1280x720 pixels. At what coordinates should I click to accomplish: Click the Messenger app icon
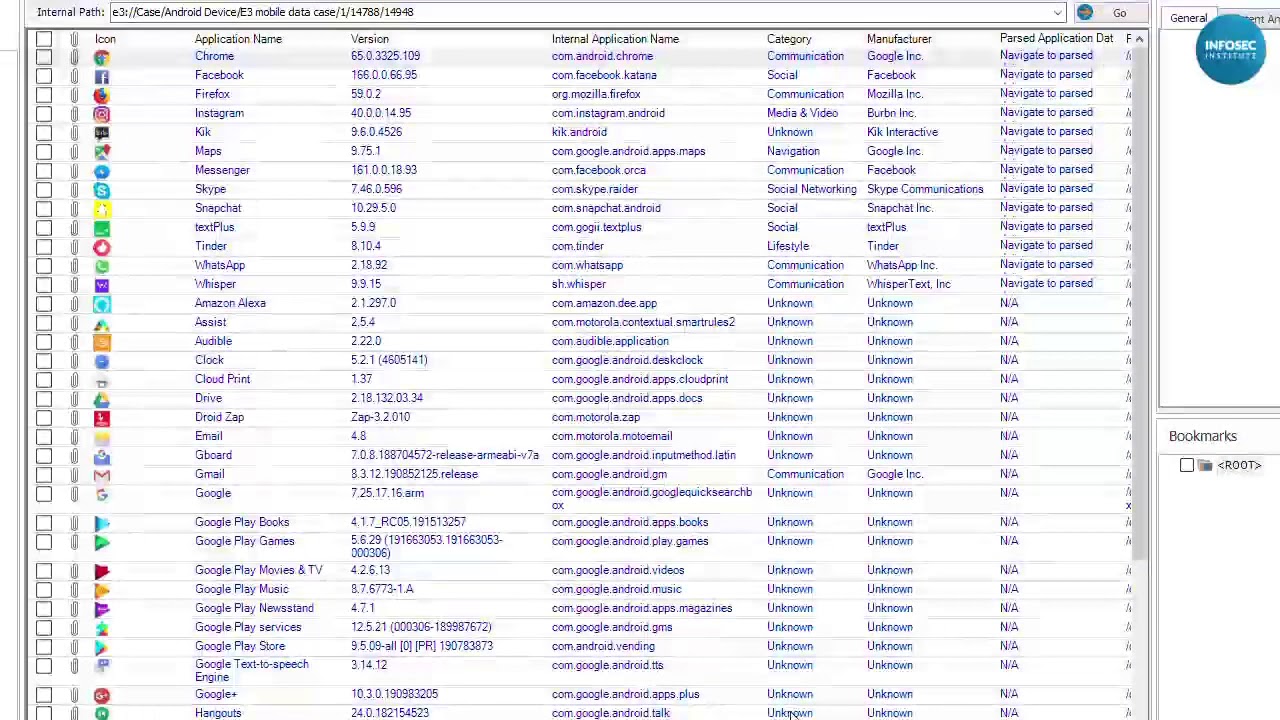101,171
